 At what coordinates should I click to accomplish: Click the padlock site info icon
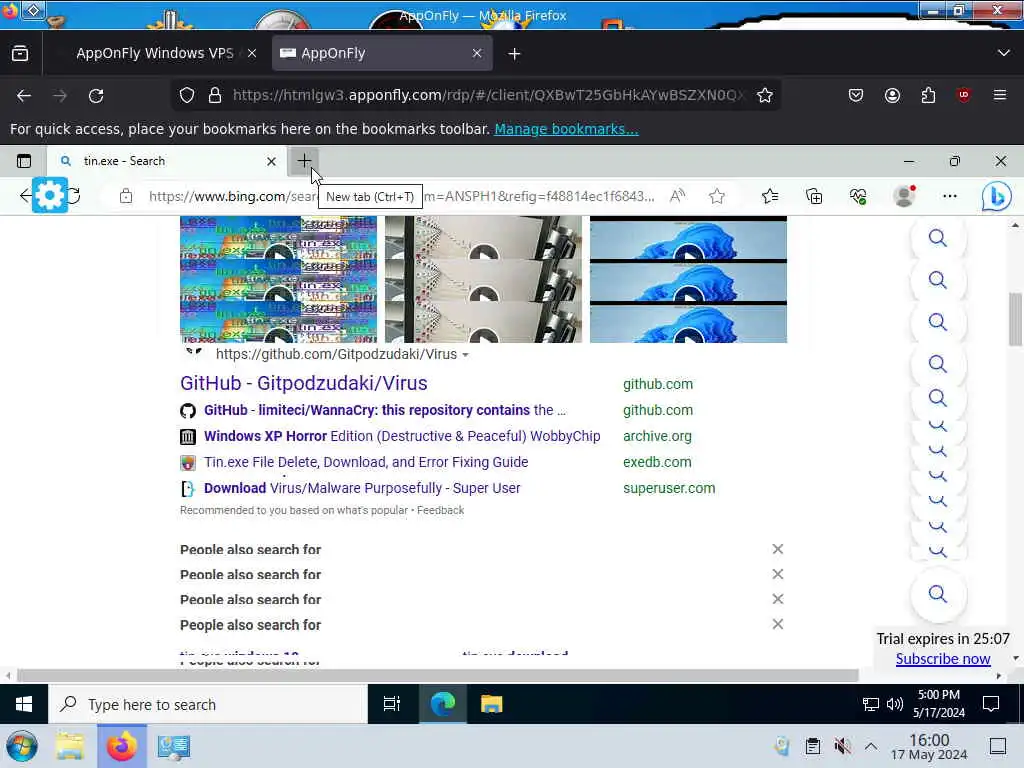[215, 95]
